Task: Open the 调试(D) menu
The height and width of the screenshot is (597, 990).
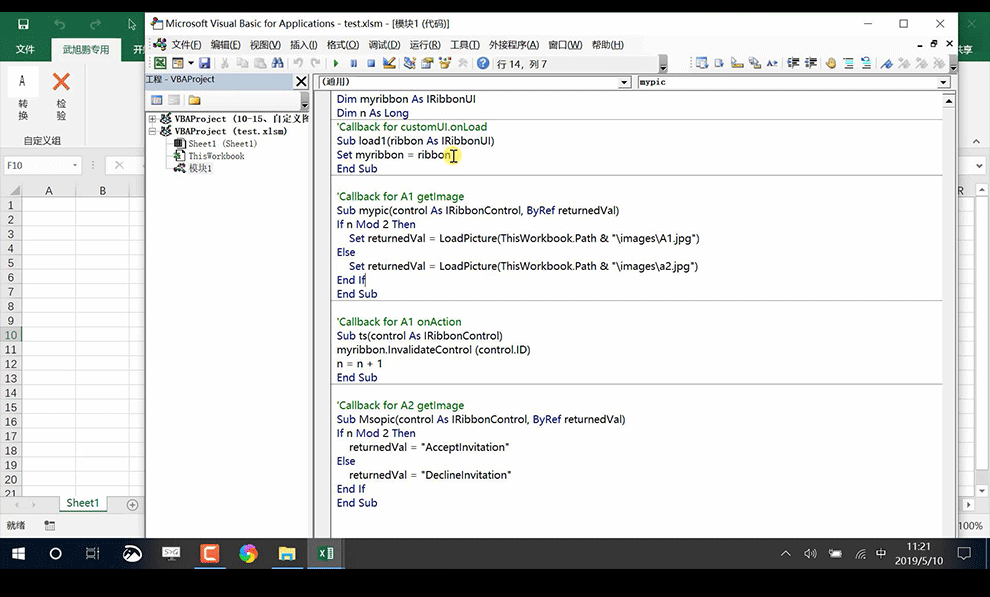Action: (x=384, y=45)
